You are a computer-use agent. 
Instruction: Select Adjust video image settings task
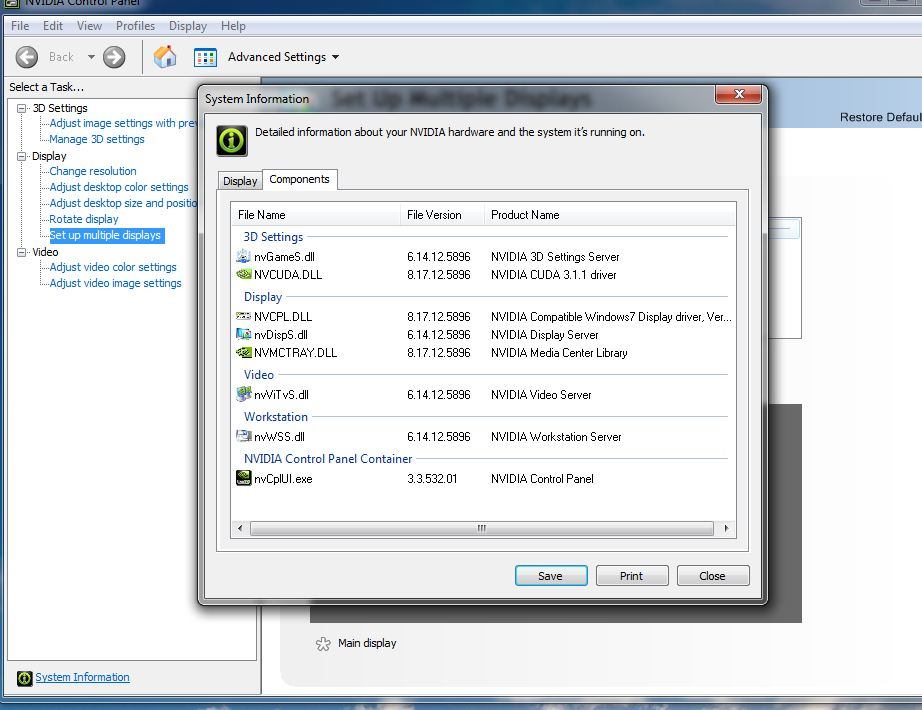point(115,283)
